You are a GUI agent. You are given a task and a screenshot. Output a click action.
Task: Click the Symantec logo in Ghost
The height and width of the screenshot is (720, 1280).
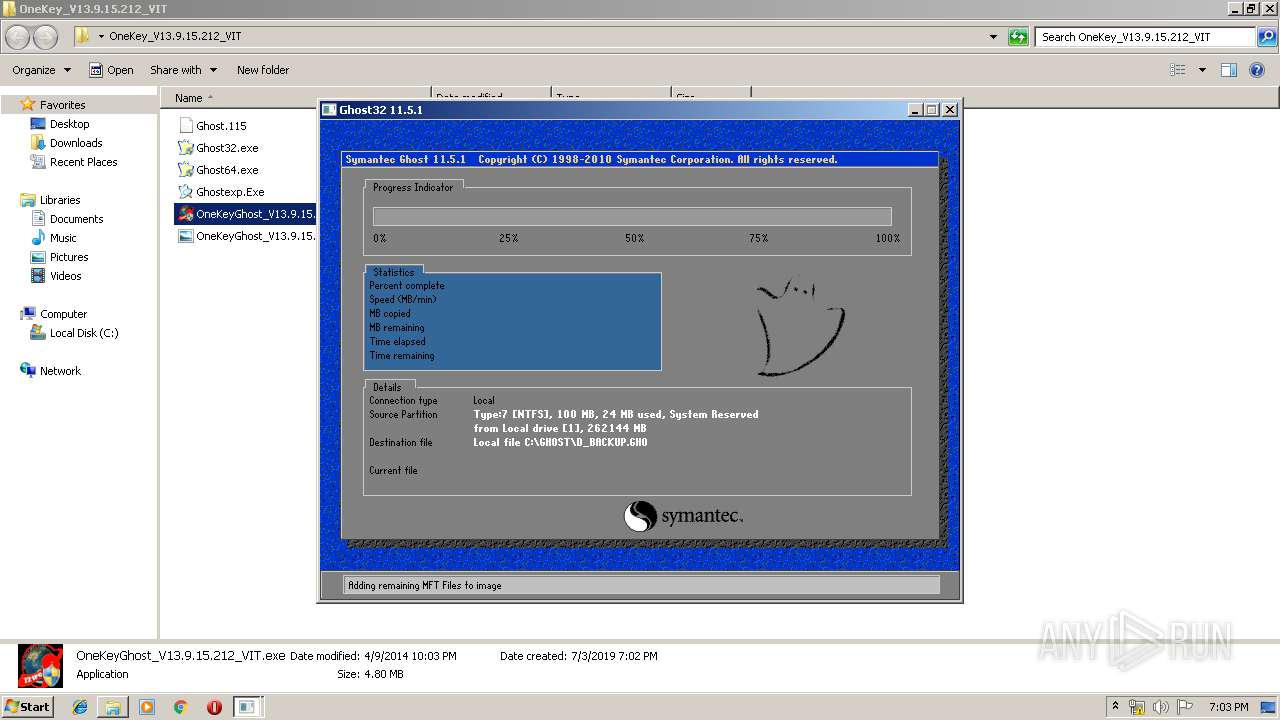pos(683,516)
